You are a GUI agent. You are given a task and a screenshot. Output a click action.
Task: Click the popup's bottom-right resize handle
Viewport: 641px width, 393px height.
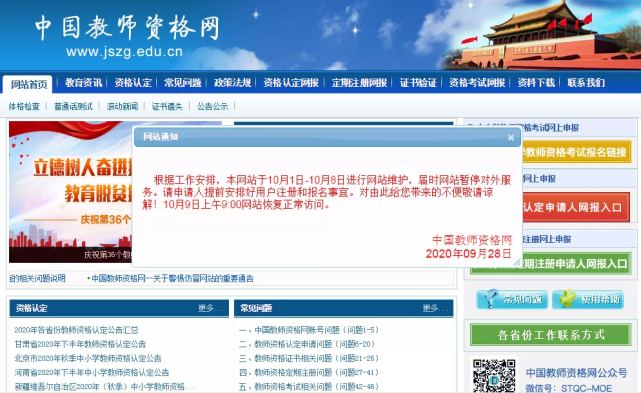coord(517,262)
